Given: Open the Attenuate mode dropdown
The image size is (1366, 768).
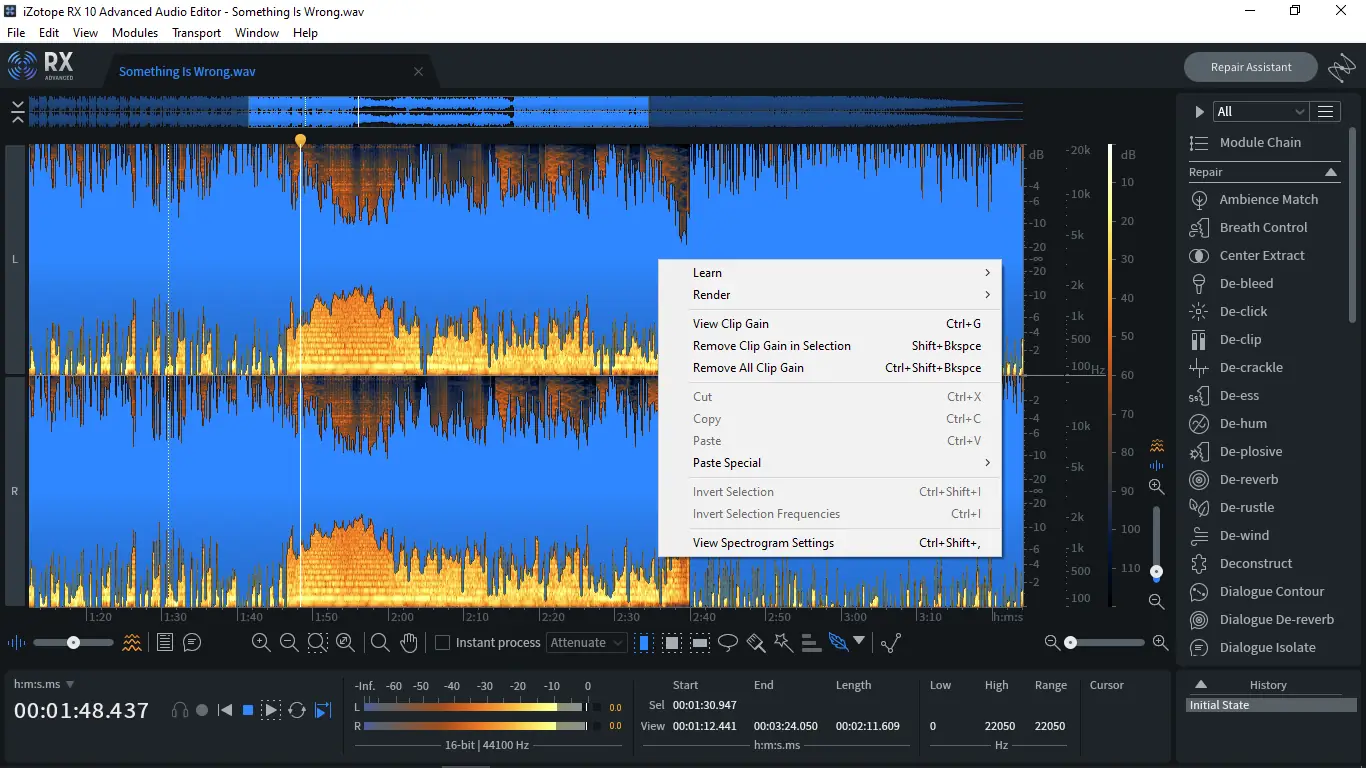Looking at the screenshot, I should [587, 643].
